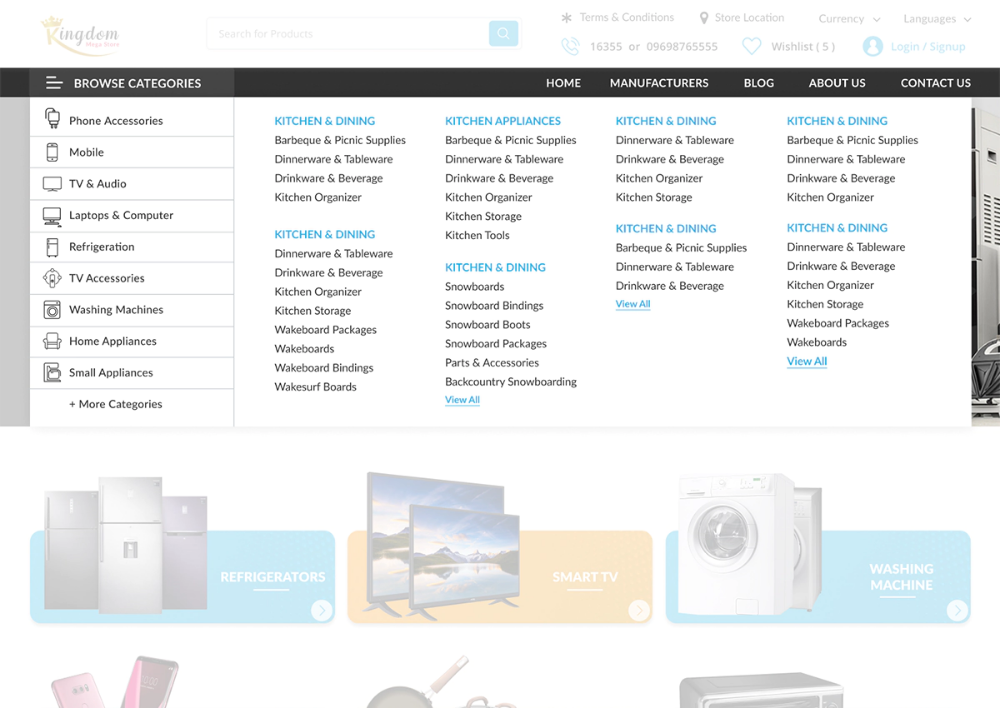Viewport: 1000px width, 708px height.
Task: Click the arrow on Smart TV banner
Action: coord(639,610)
